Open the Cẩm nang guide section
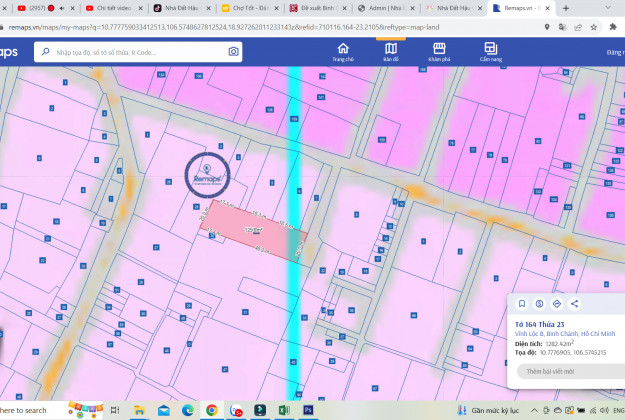Viewport: 625px width, 420px height. click(491, 51)
